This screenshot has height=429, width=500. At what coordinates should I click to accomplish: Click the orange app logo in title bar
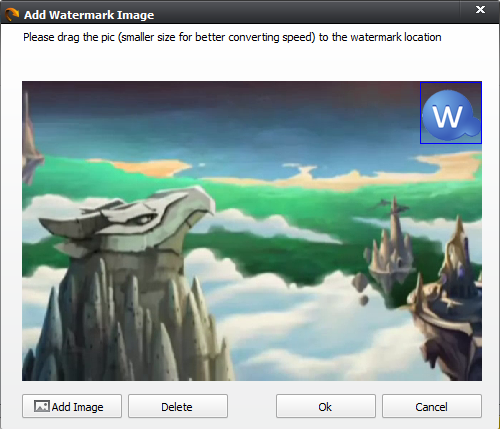pos(12,14)
